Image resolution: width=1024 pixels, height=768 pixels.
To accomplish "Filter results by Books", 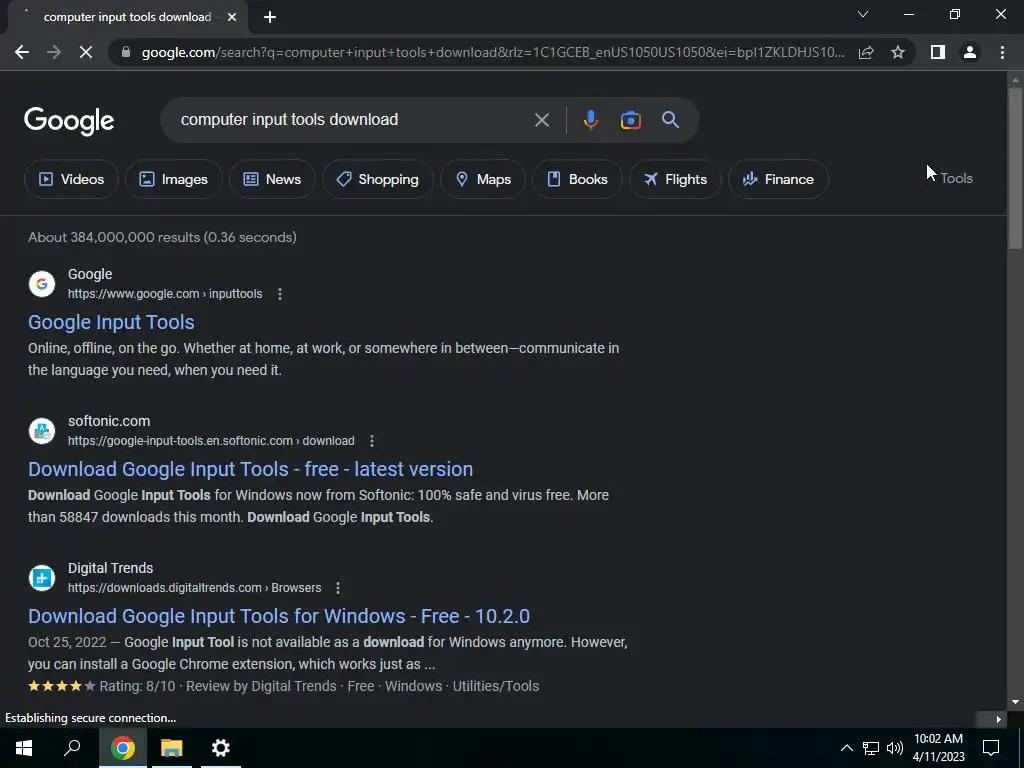I will [577, 179].
